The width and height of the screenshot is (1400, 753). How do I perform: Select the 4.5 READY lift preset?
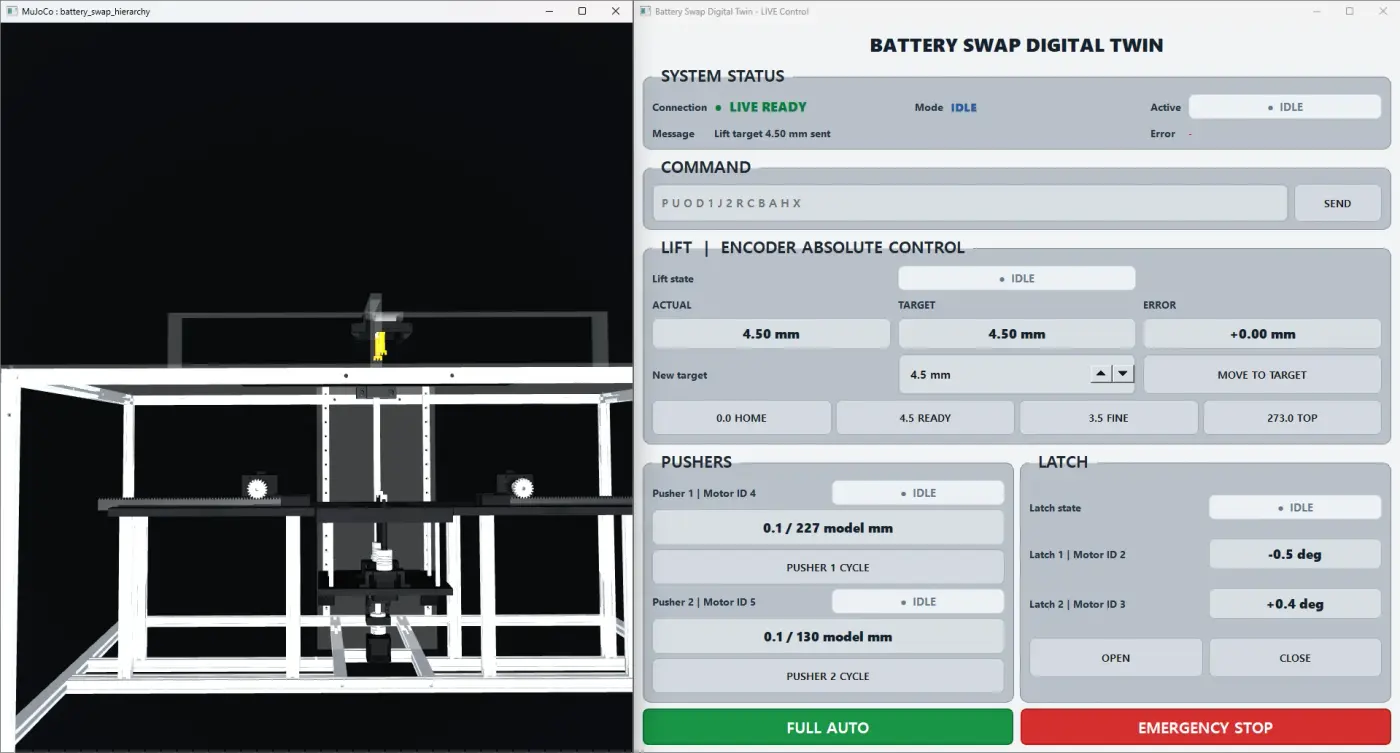point(925,418)
